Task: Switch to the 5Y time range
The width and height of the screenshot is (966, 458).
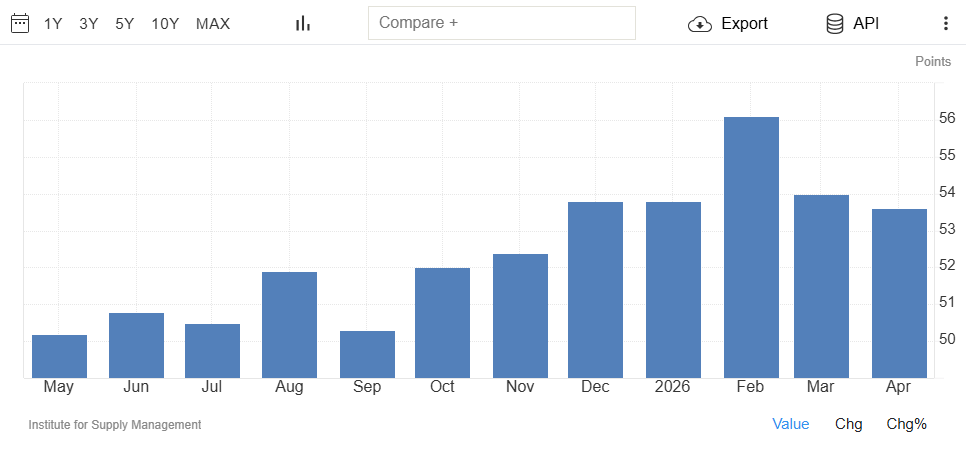Action: coord(124,24)
